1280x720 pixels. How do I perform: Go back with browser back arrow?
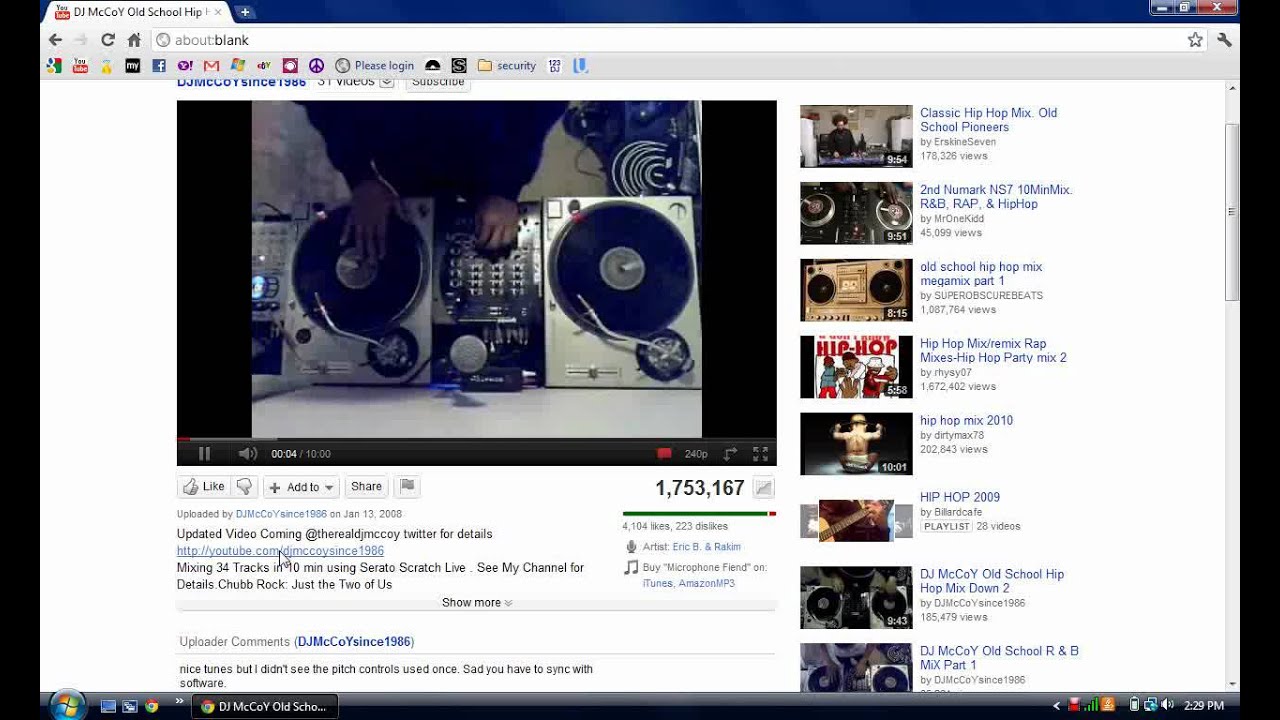coord(55,40)
